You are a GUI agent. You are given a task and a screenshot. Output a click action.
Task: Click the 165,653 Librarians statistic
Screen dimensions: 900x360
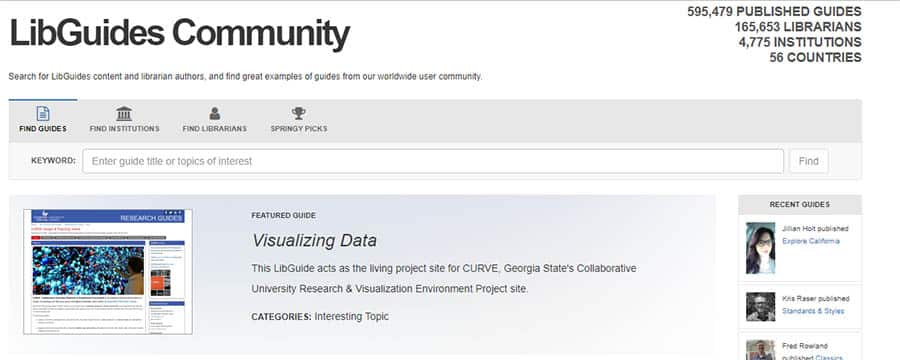pyautogui.click(x=798, y=27)
